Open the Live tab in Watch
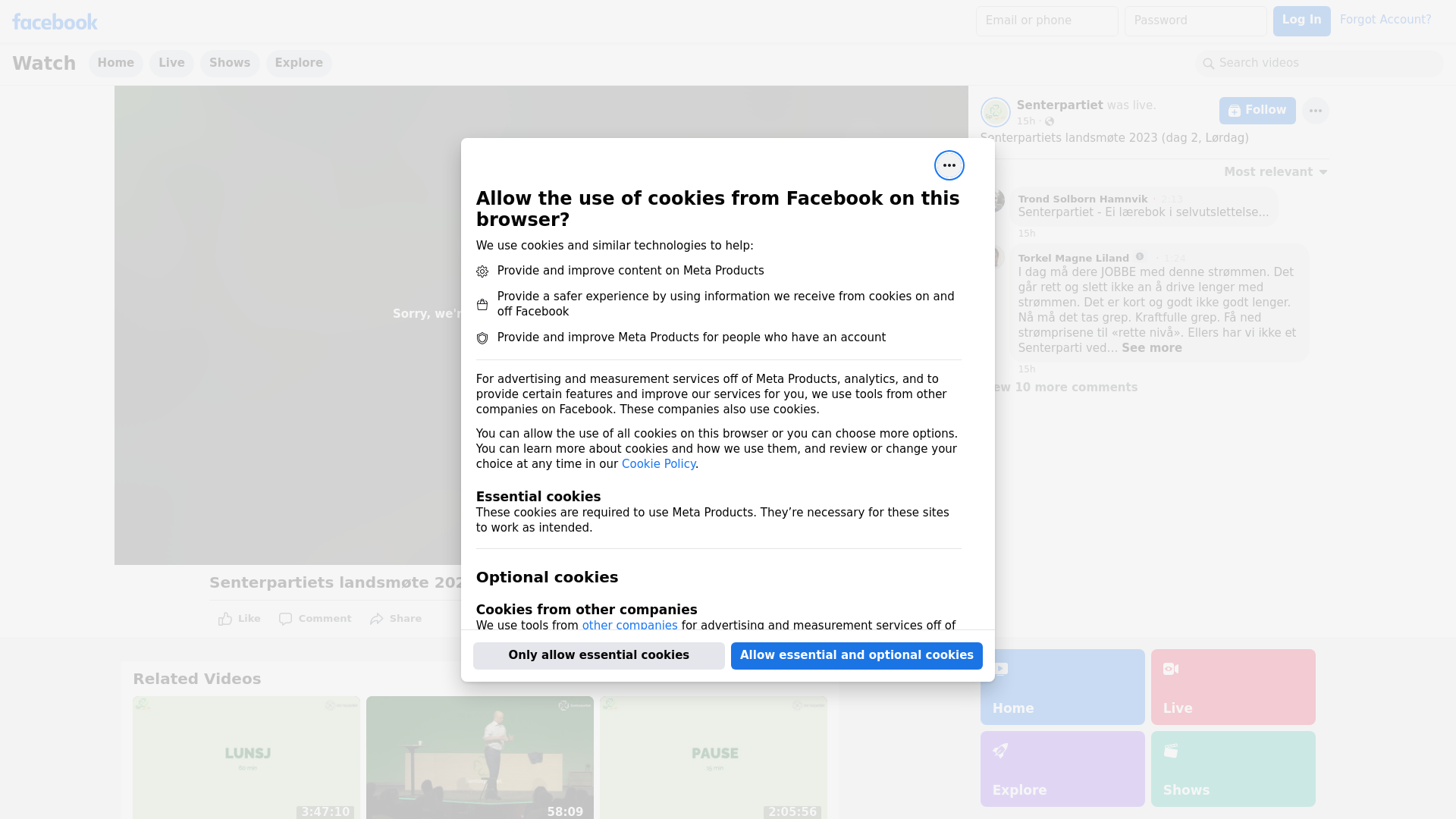This screenshot has width=1456, height=819. [171, 63]
